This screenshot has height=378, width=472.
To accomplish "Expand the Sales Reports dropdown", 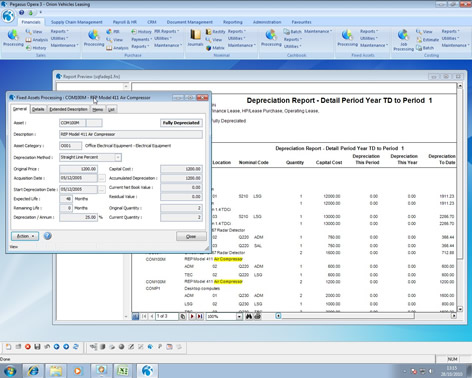I will (x=59, y=31).
